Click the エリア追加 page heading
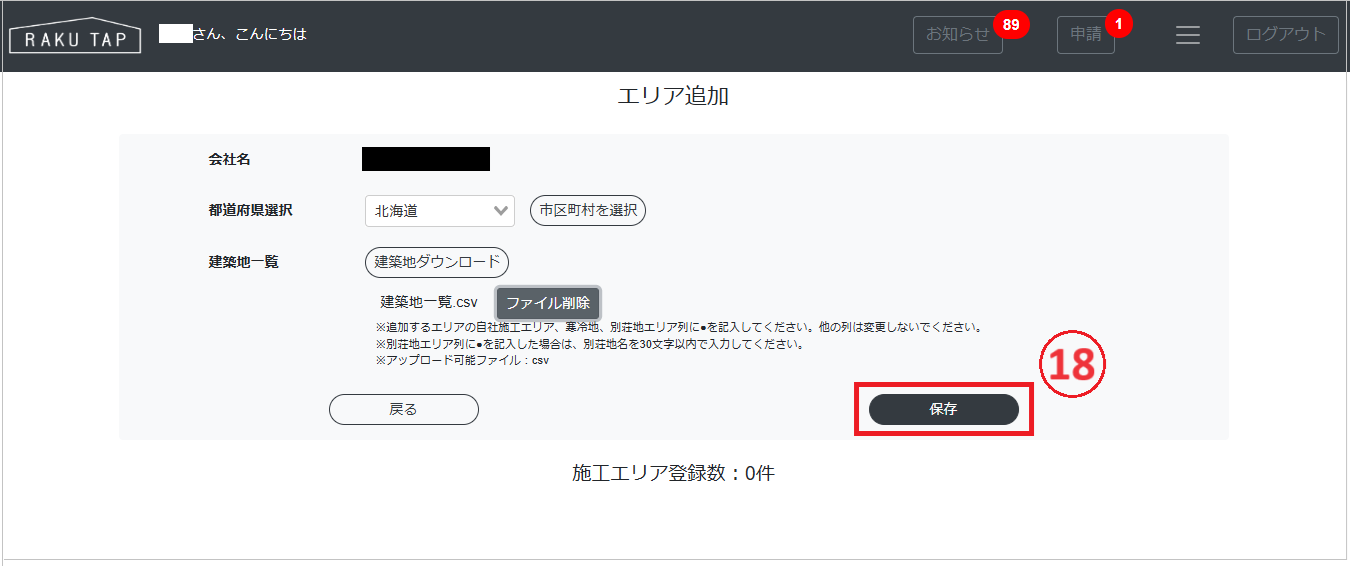 (673, 97)
